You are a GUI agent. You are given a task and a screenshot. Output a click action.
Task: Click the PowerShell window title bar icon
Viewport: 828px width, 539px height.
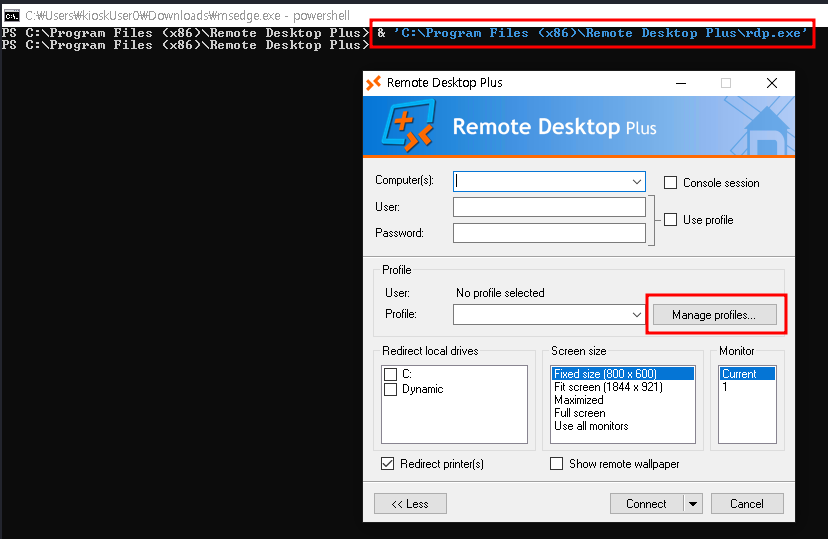pos(12,16)
